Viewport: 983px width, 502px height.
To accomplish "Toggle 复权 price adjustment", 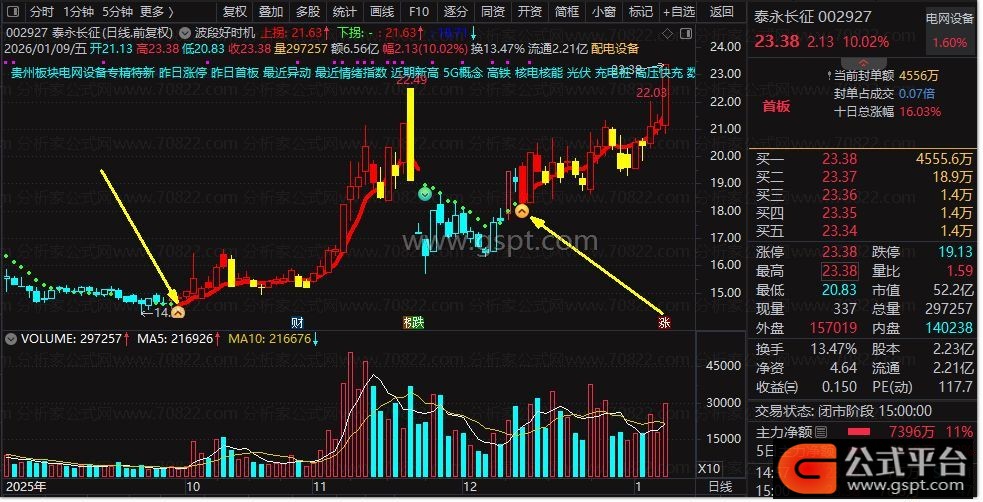I will point(234,11).
